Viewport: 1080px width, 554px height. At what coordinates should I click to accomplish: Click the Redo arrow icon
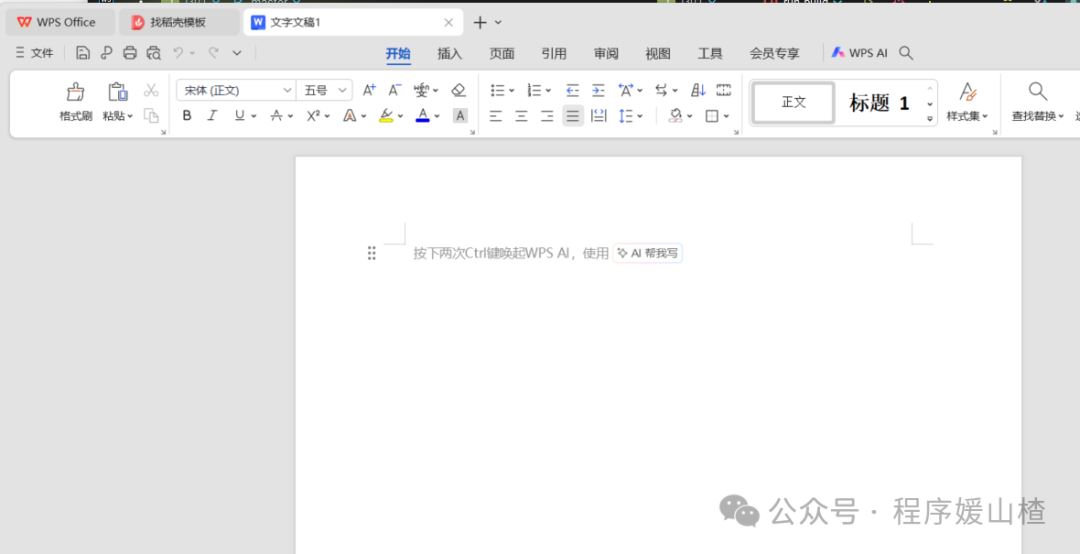pyautogui.click(x=214, y=53)
